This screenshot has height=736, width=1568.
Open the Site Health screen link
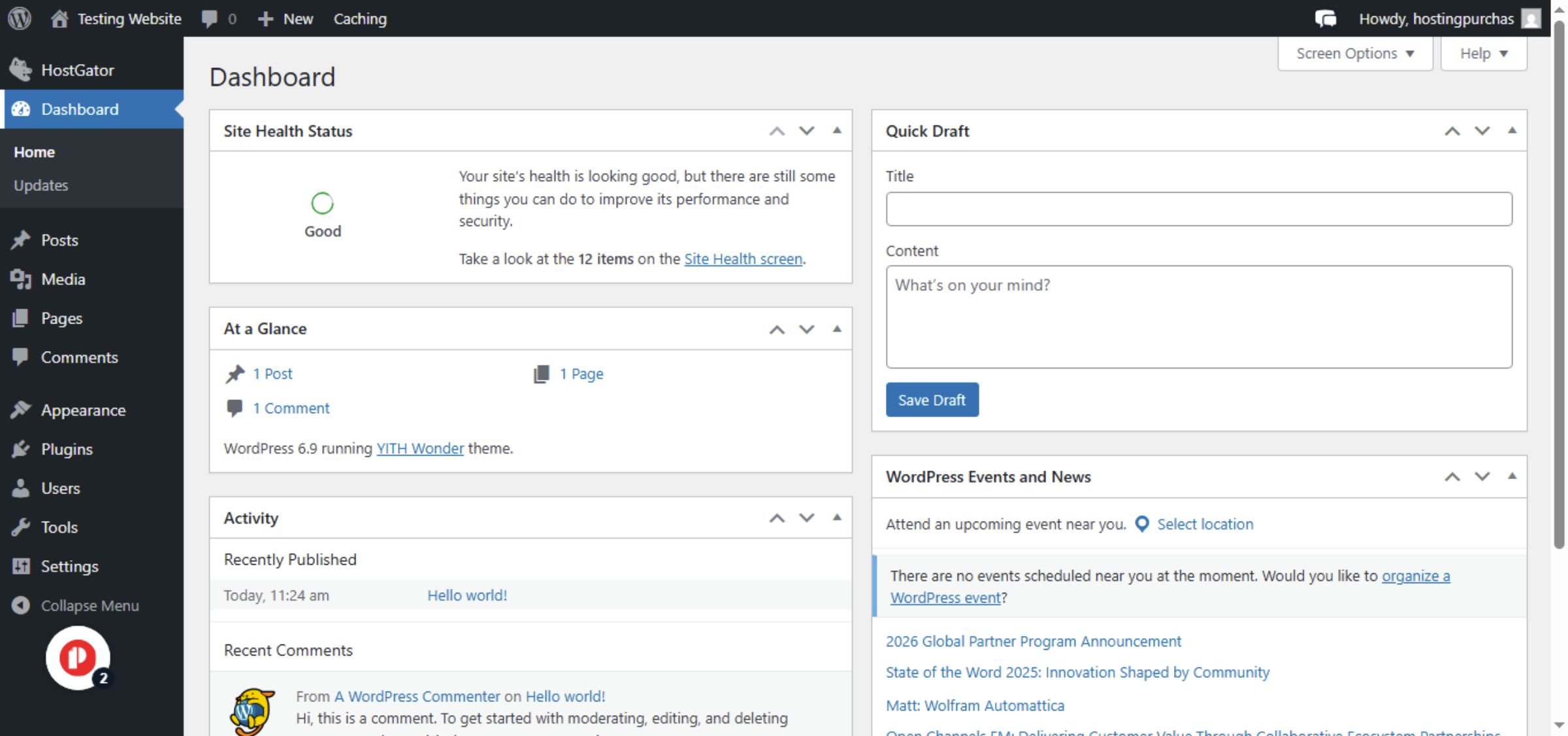(x=743, y=259)
